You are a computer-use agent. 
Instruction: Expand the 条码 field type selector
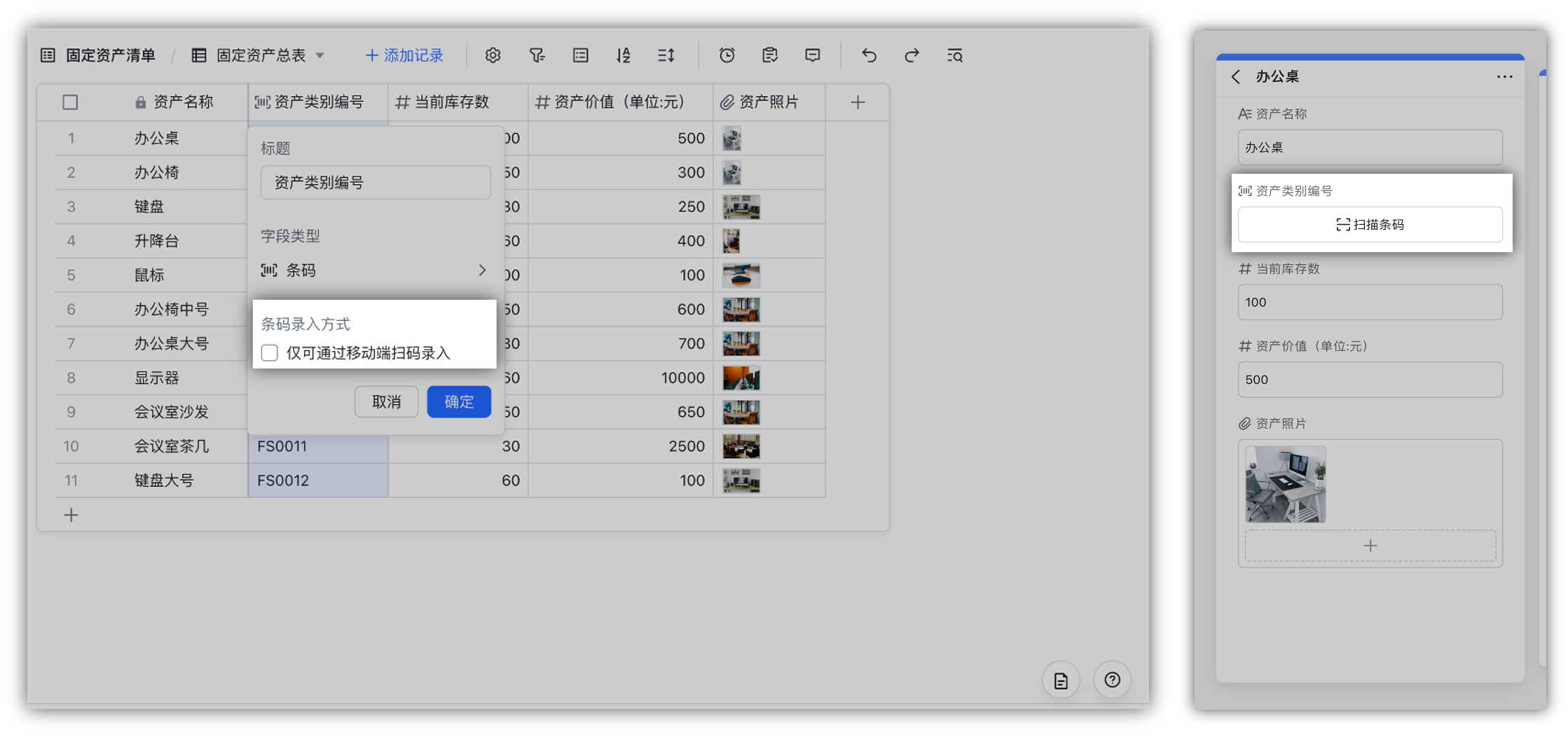(374, 270)
